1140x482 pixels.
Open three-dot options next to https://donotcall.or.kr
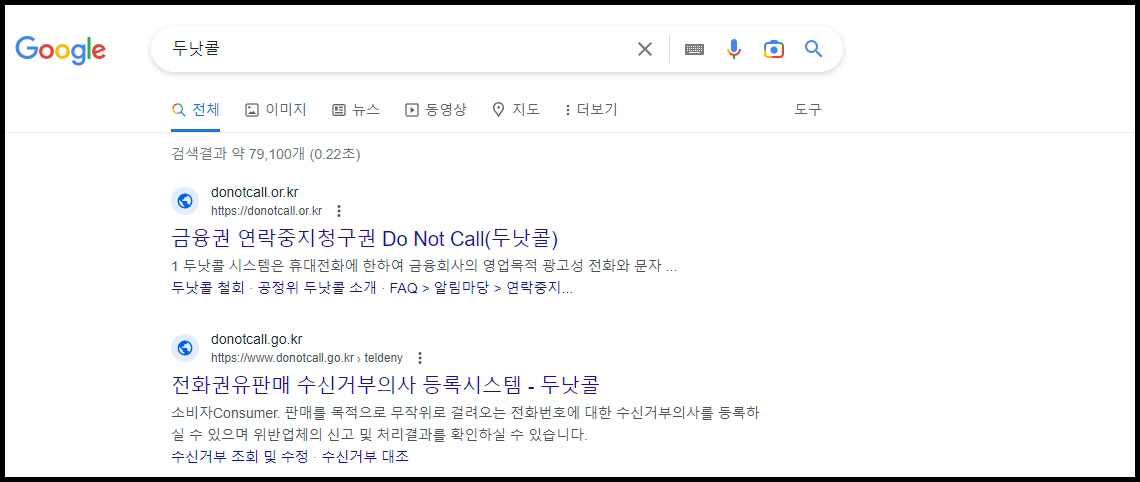(x=338, y=212)
